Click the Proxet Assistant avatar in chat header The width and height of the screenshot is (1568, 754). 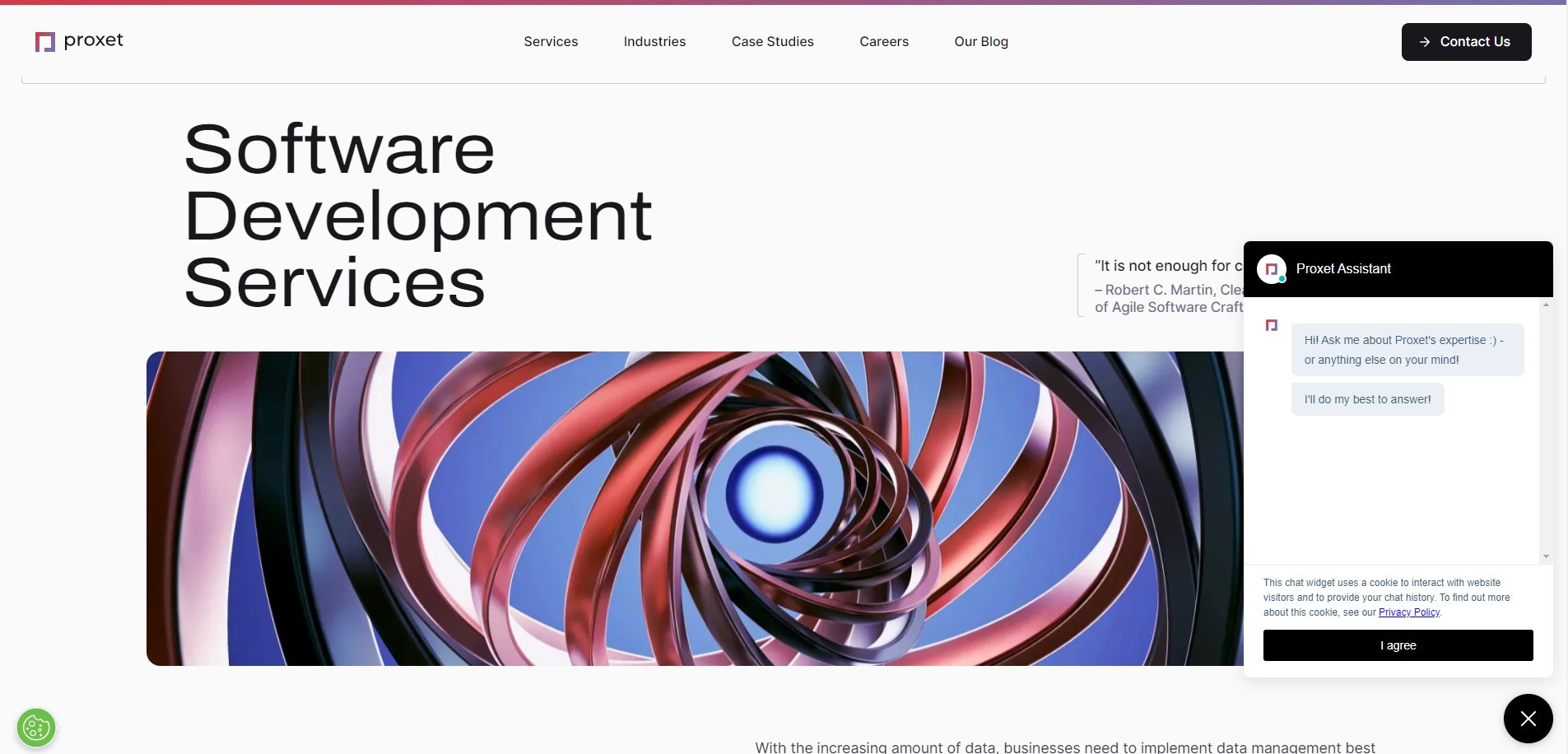(1271, 269)
